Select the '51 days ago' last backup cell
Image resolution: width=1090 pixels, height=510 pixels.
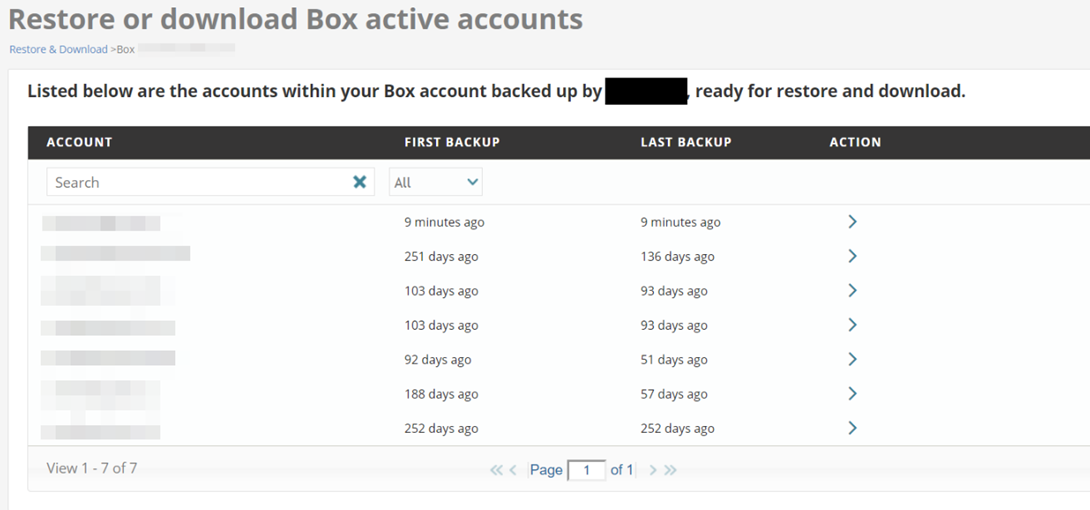coord(674,360)
